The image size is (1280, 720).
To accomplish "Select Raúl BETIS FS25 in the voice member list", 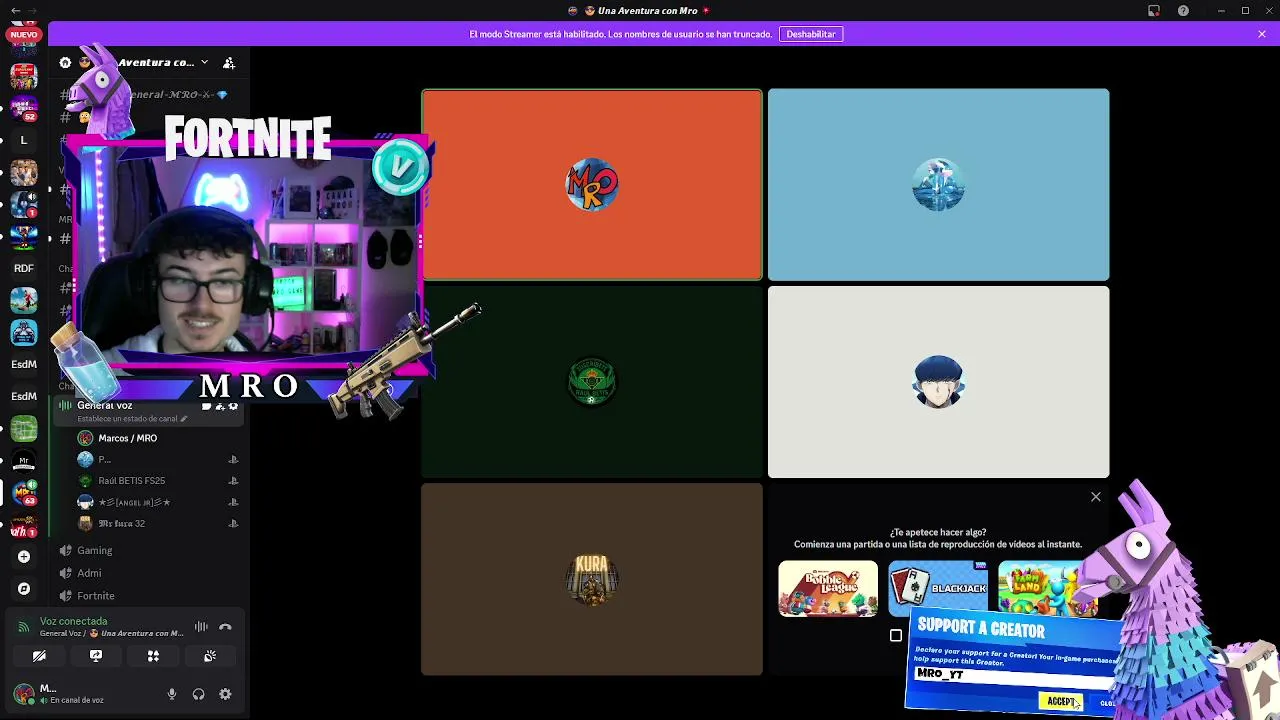I will [x=132, y=481].
